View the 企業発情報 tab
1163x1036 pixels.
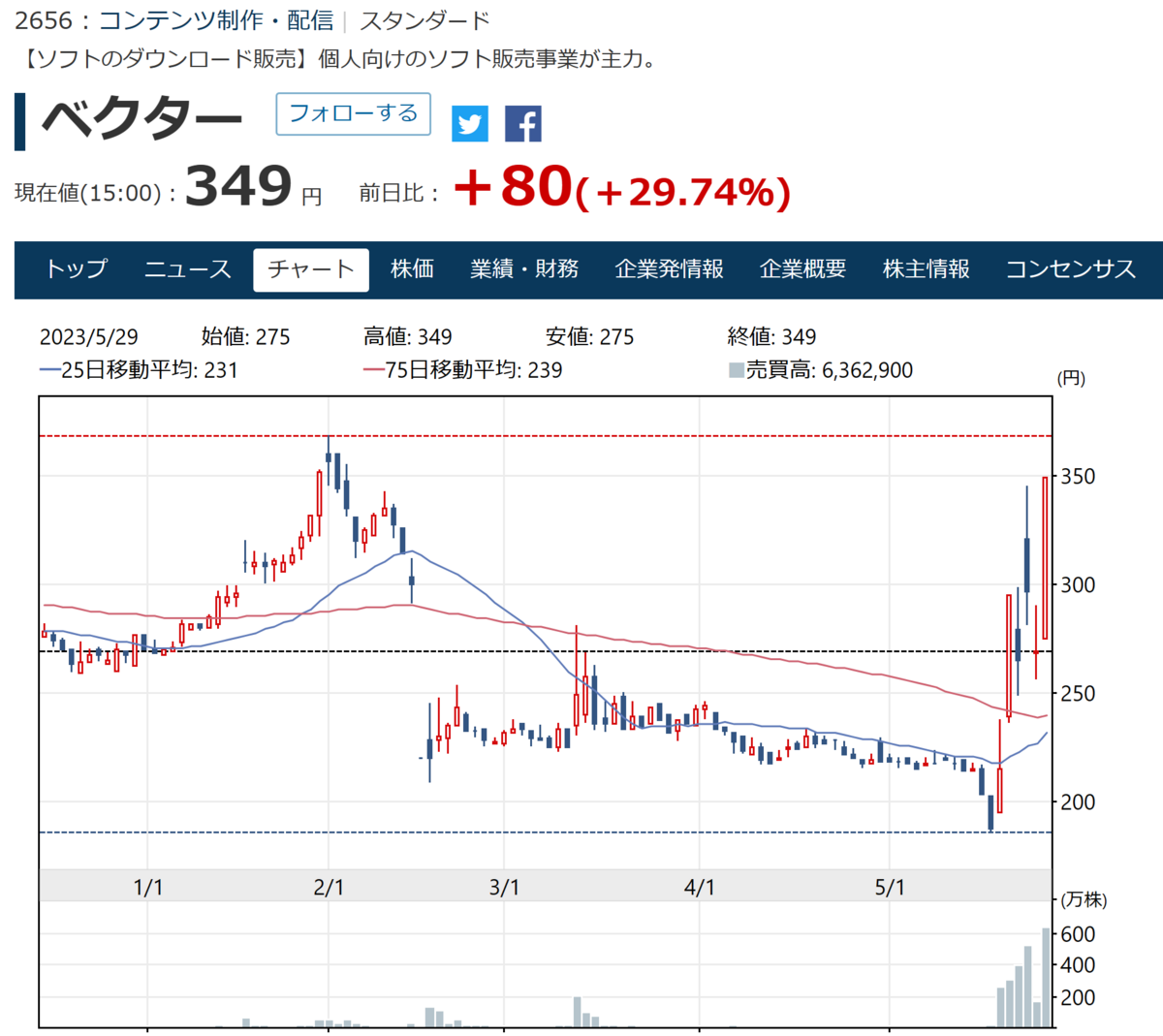[669, 269]
